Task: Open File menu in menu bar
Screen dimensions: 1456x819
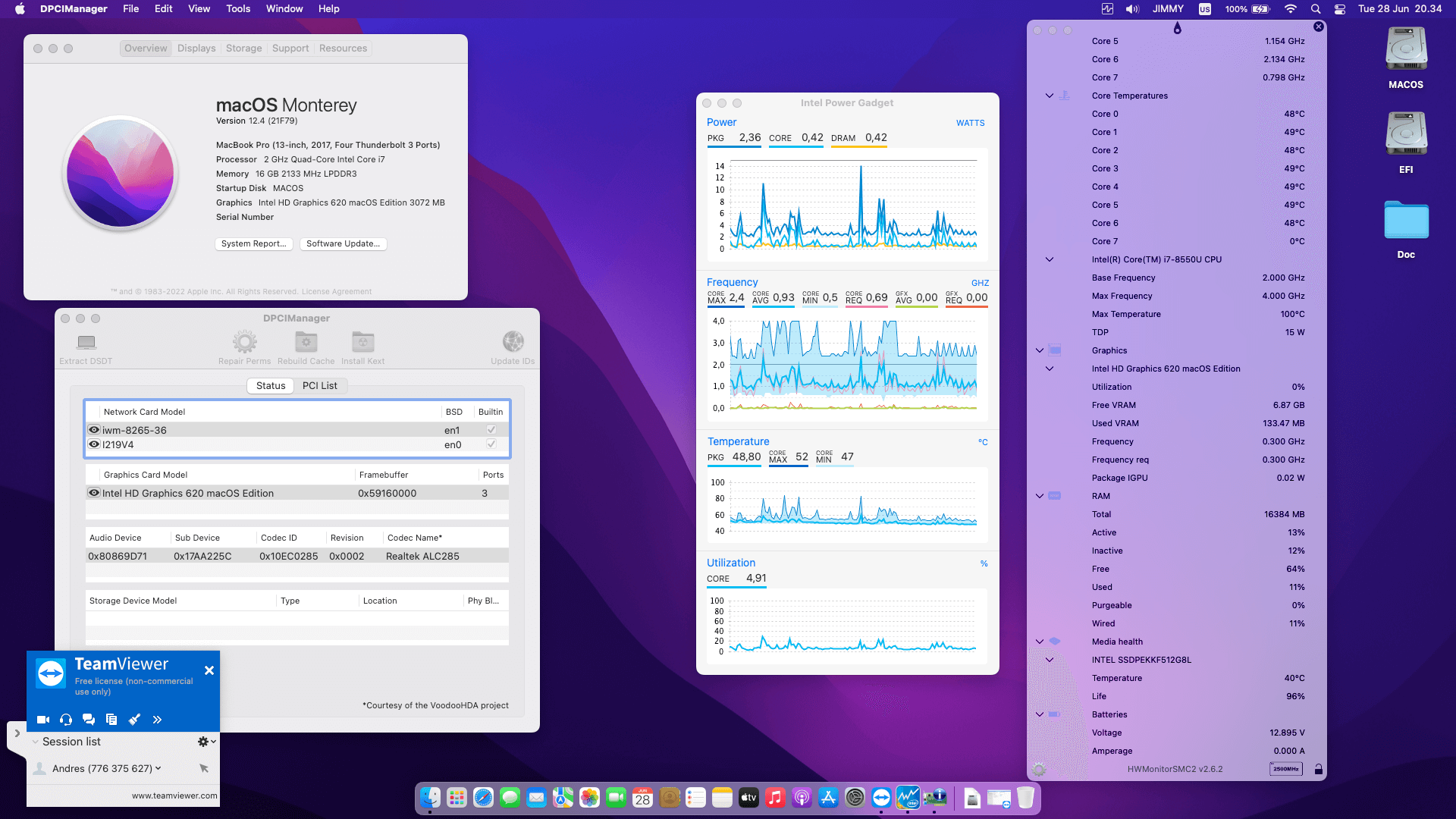Action: tap(131, 9)
